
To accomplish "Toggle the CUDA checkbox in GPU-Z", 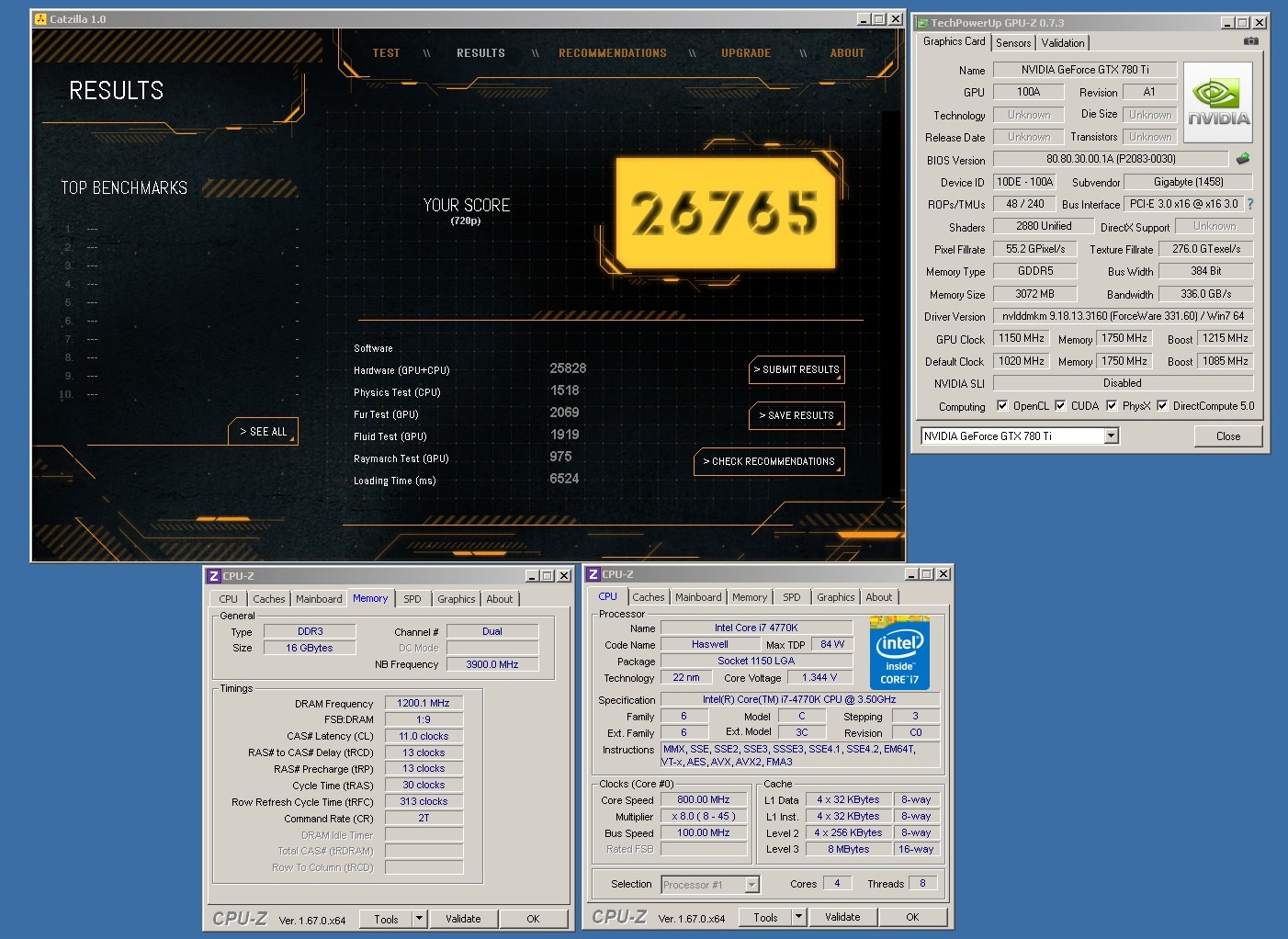I will pyautogui.click(x=1060, y=405).
